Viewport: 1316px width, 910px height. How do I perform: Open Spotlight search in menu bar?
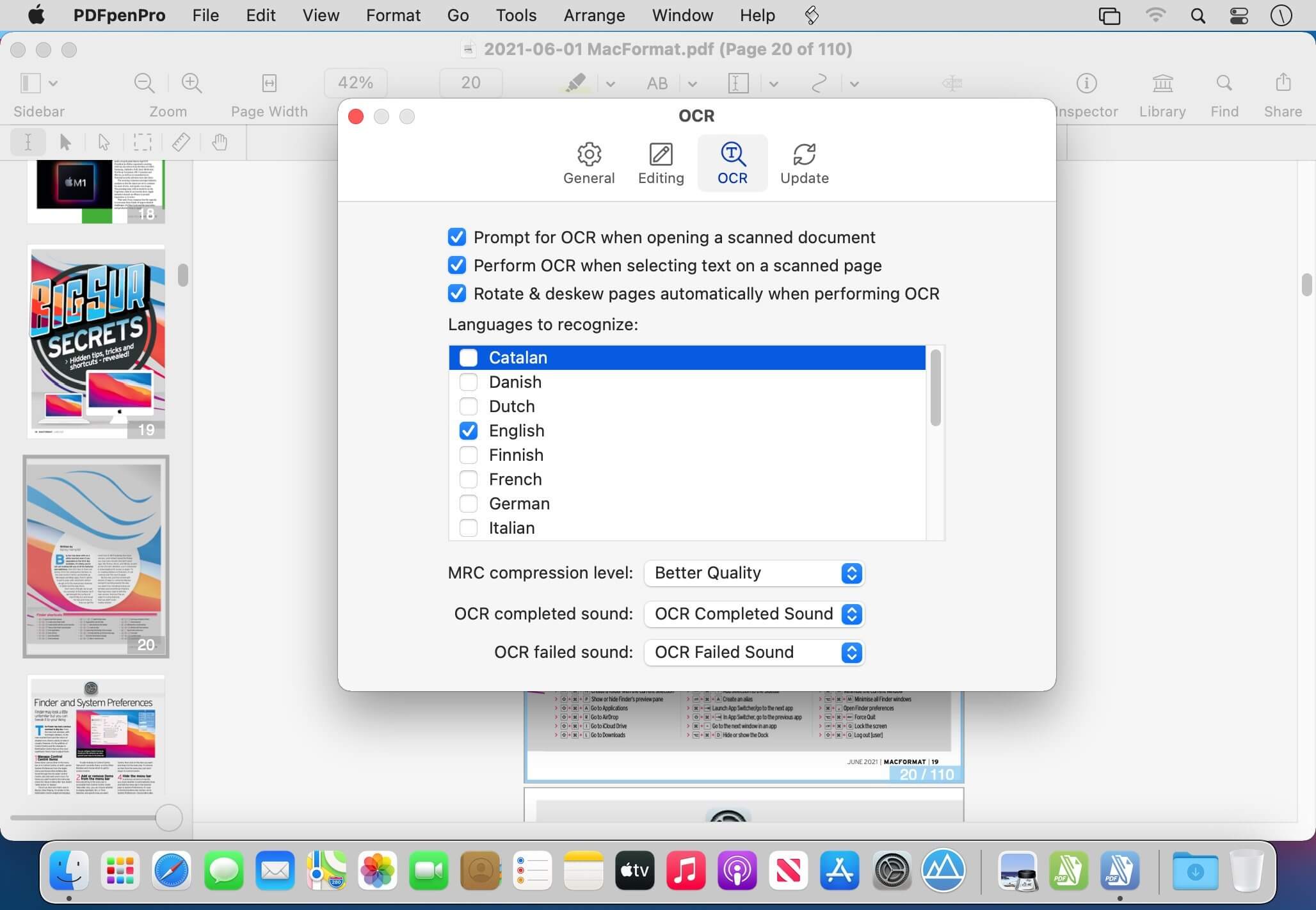tap(1198, 15)
